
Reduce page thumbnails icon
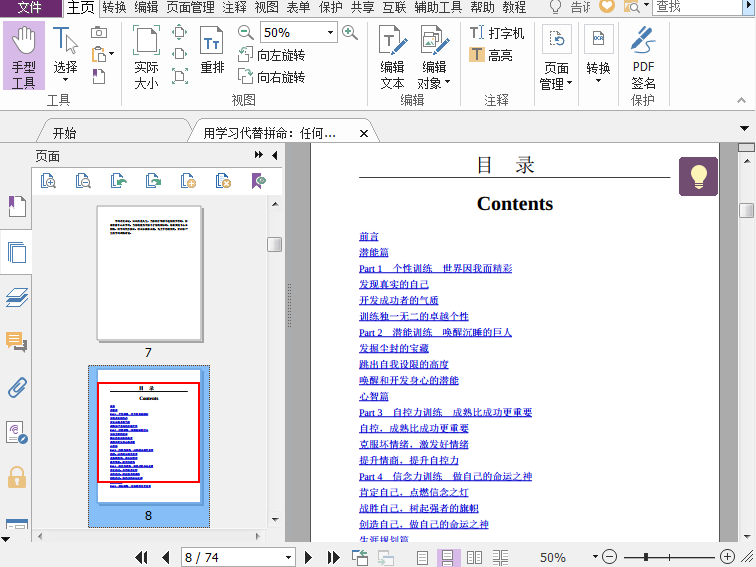tap(83, 181)
